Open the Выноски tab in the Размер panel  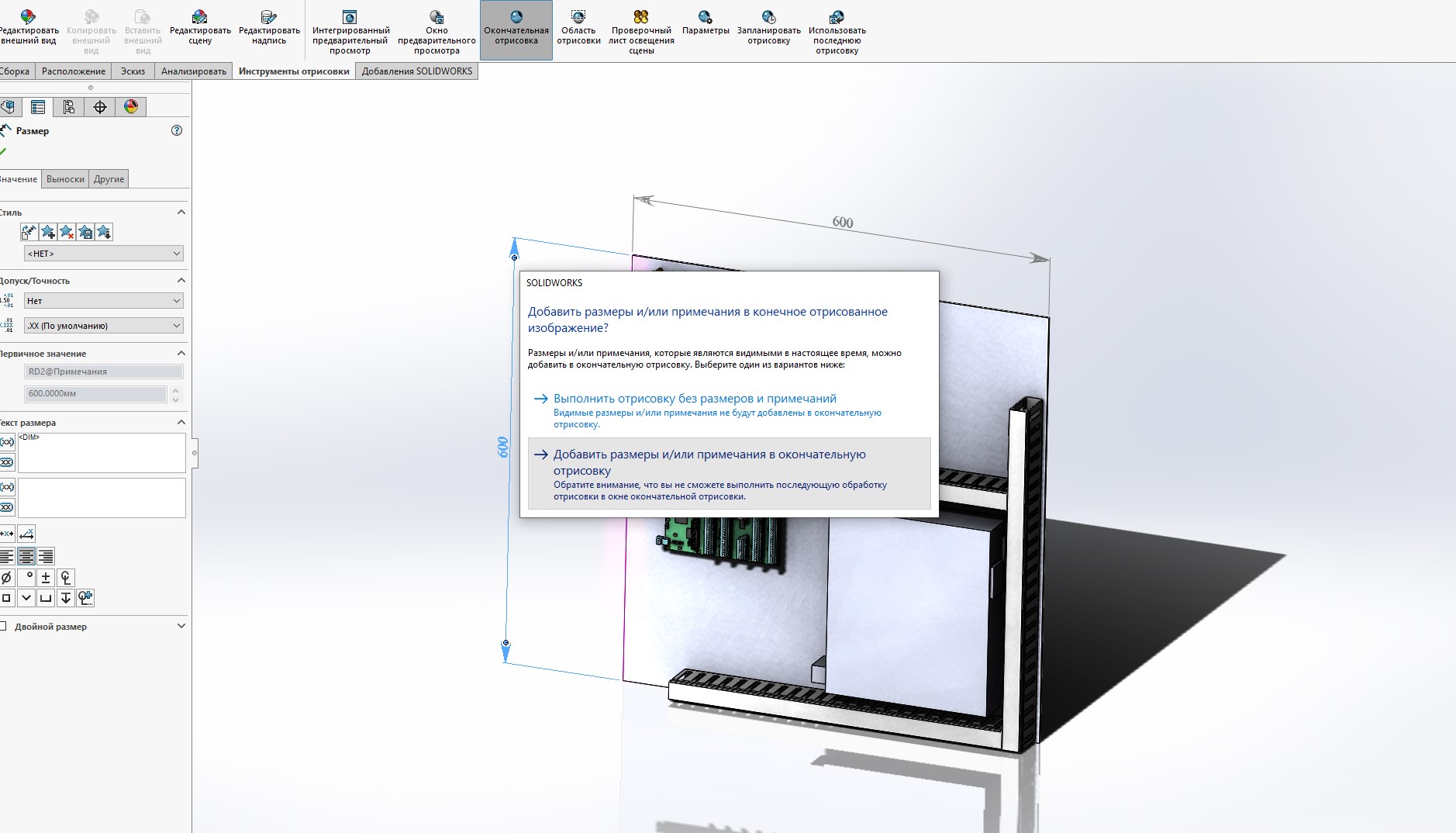coord(65,179)
